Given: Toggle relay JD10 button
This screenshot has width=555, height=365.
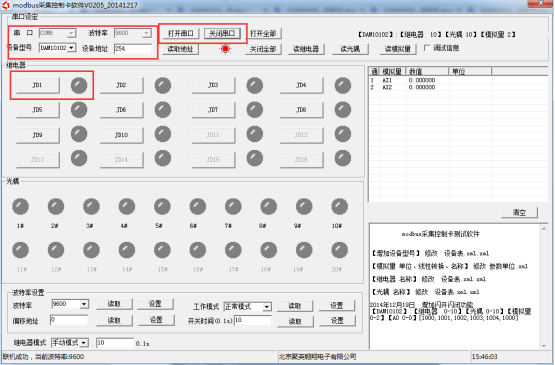Looking at the screenshot, I should pyautogui.click(x=121, y=135).
